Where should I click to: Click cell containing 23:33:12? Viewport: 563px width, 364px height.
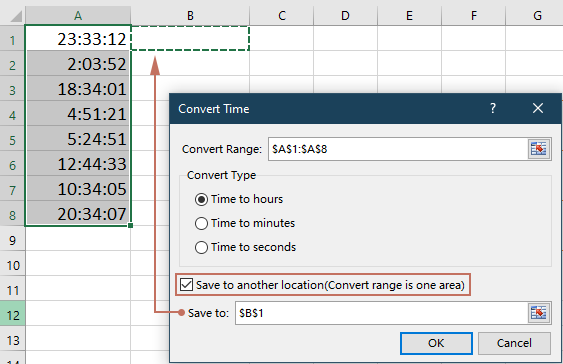click(78, 38)
